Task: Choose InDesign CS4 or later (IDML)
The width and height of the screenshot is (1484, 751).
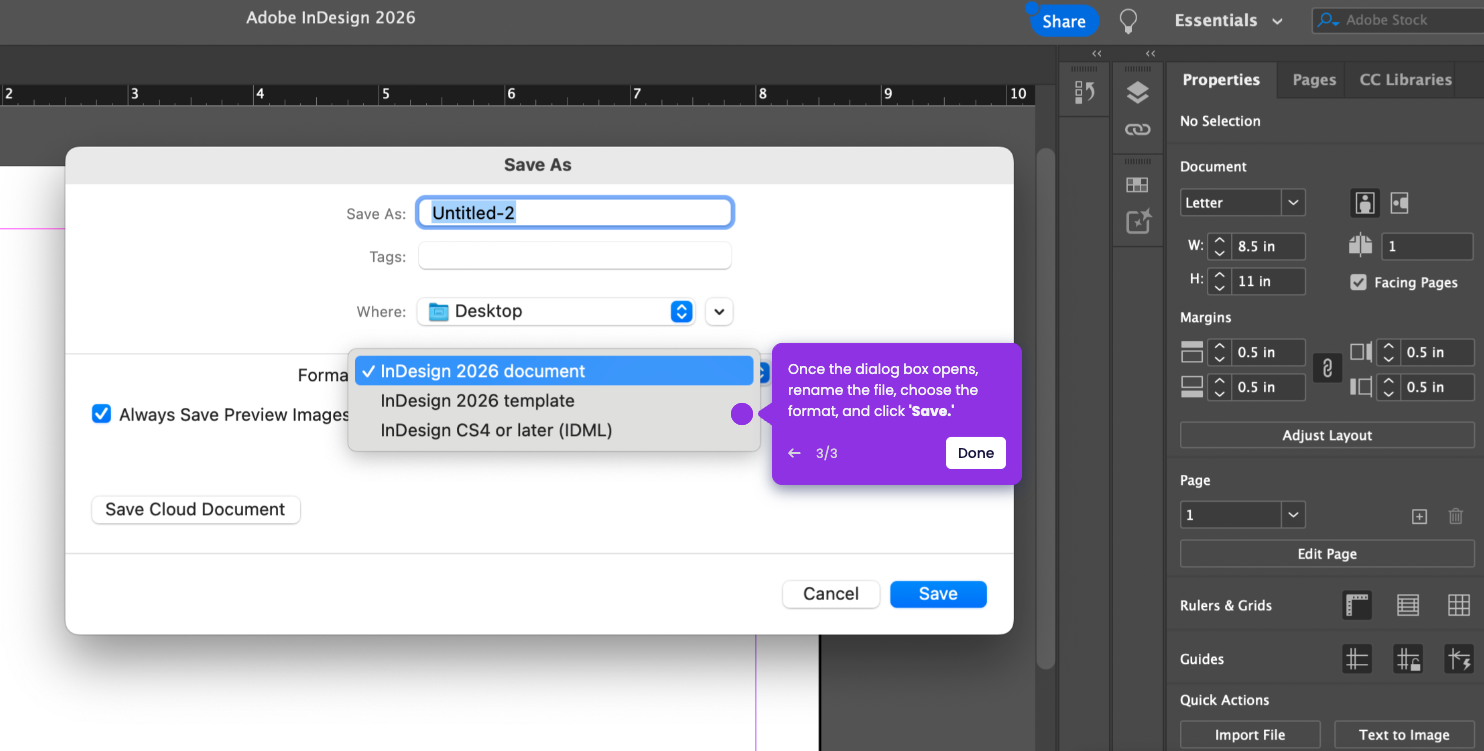Action: pyautogui.click(x=554, y=431)
